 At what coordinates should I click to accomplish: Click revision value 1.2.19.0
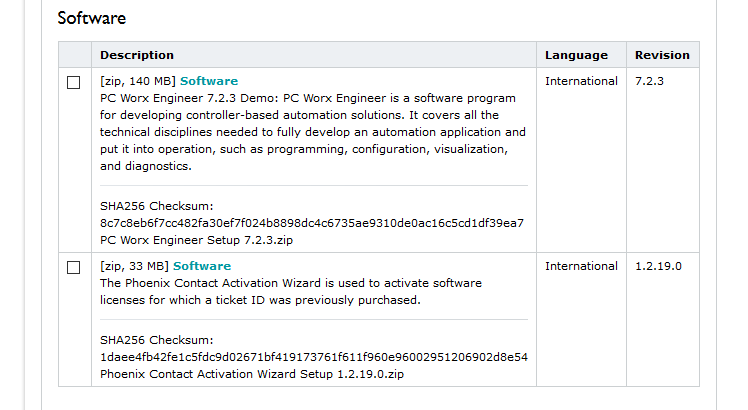click(x=658, y=266)
